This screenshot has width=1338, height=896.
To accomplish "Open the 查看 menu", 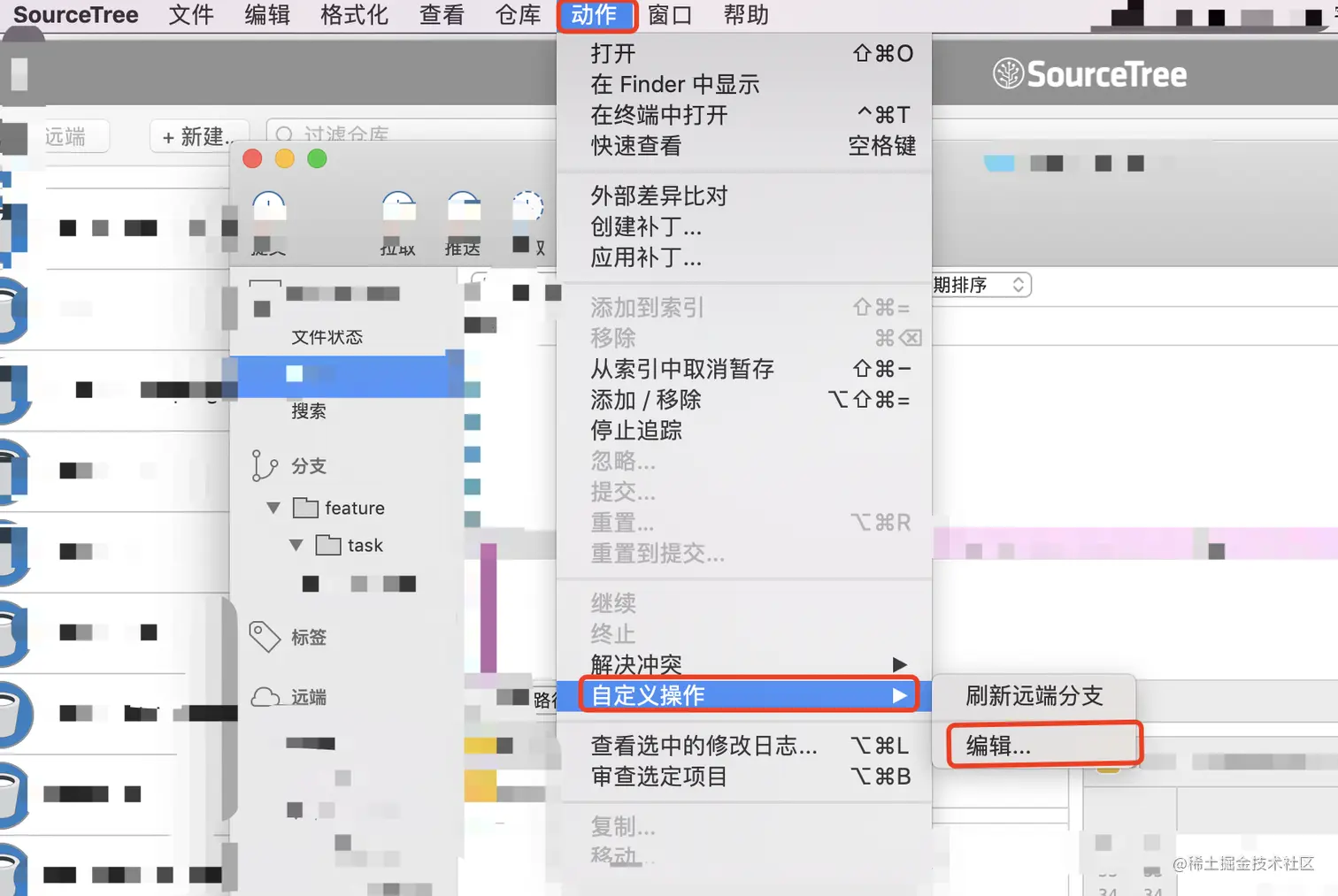I will pyautogui.click(x=442, y=15).
